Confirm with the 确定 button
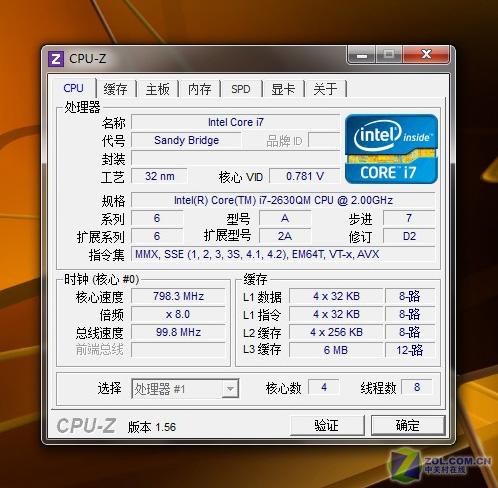The height and width of the screenshot is (488, 498). point(408,426)
